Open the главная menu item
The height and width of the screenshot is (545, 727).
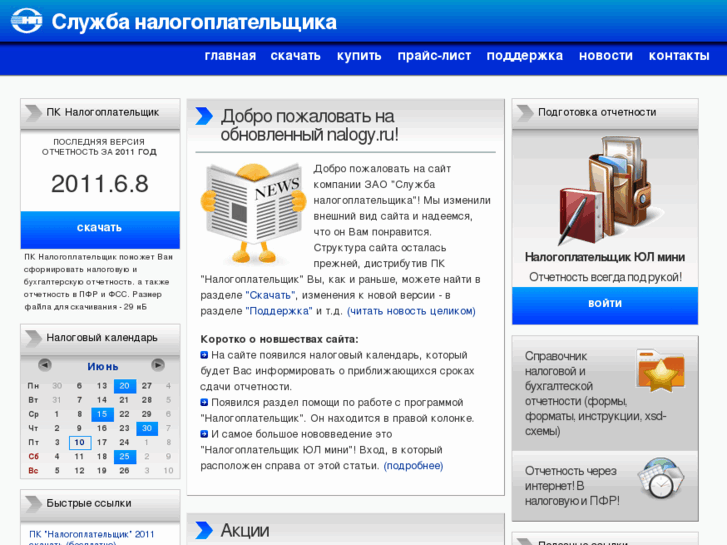230,56
